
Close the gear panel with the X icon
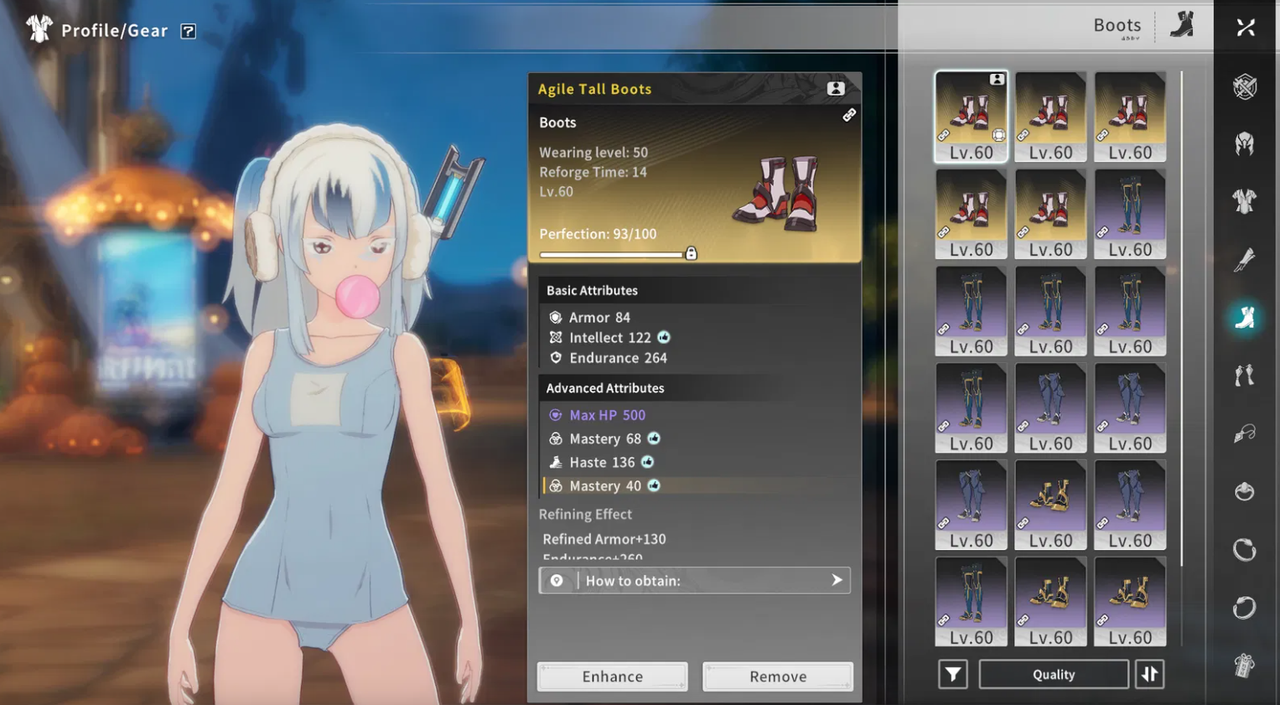point(1245,27)
